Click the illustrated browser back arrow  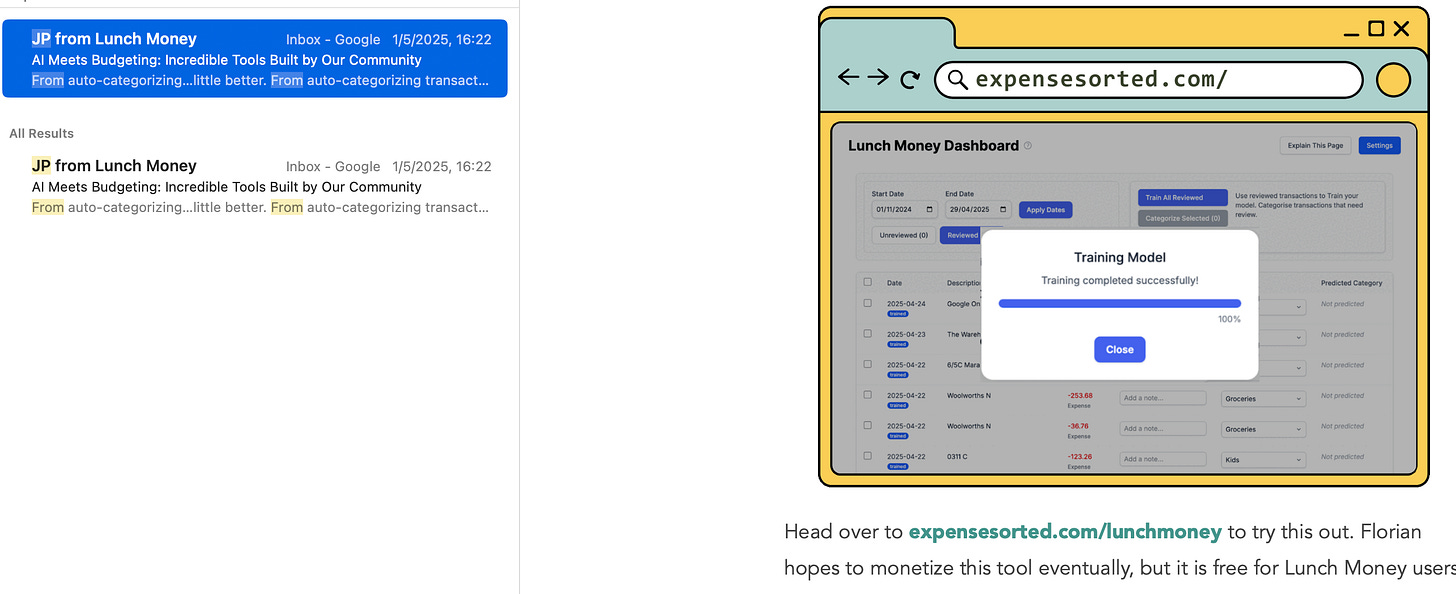pos(848,78)
